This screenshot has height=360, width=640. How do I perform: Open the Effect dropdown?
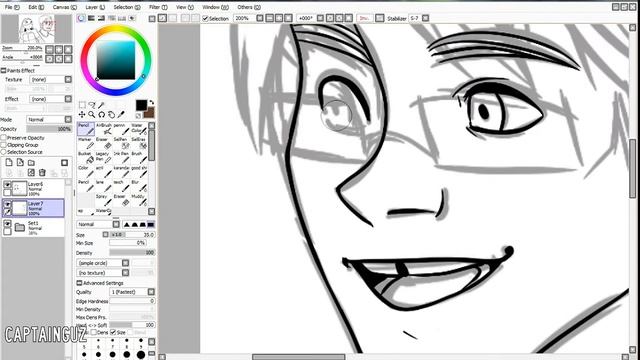pyautogui.click(x=51, y=99)
